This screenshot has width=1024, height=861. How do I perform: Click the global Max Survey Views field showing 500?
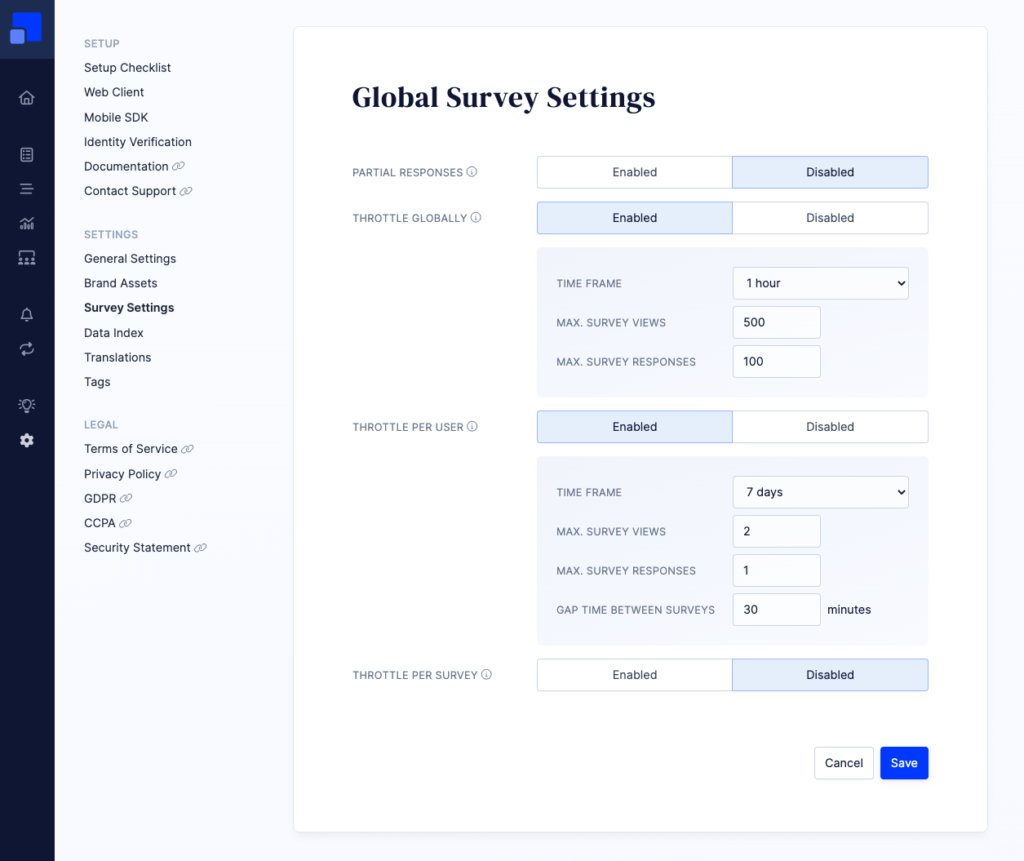776,322
